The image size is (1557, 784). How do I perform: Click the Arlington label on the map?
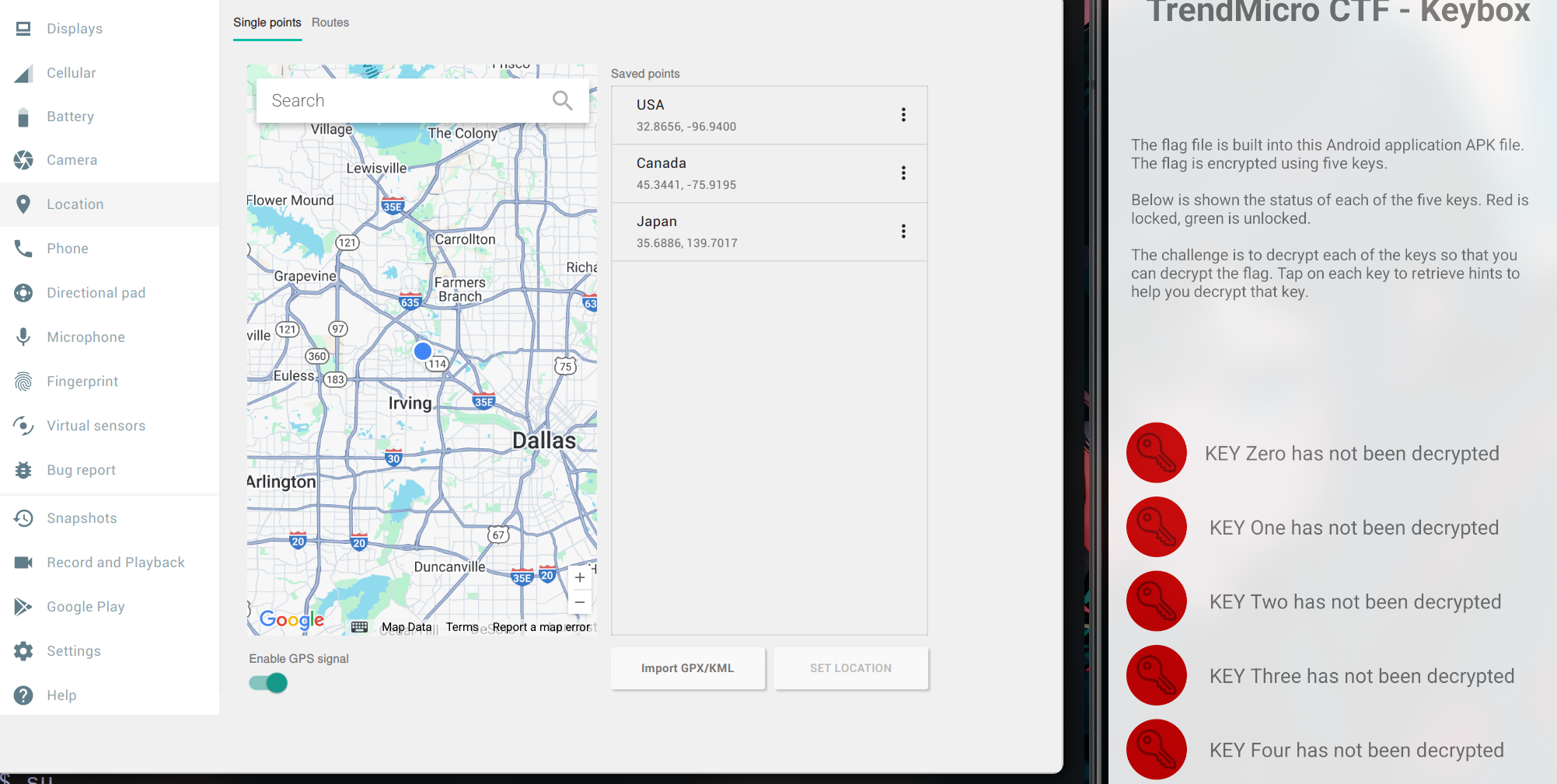281,482
